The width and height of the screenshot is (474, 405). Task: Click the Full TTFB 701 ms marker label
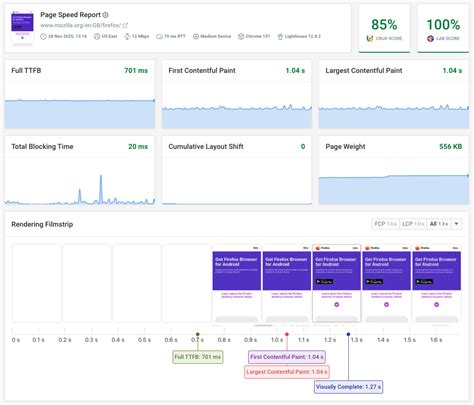(198, 357)
